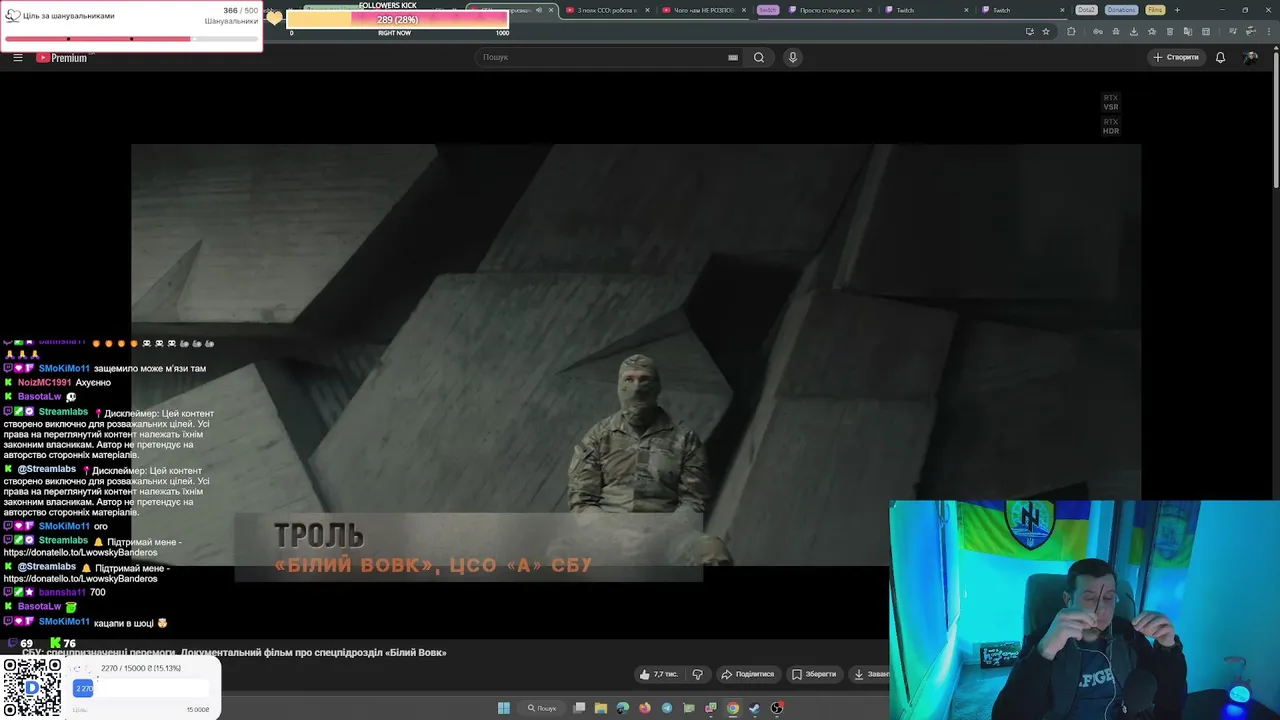Click the donation QR code
1280x720 pixels.
click(32, 688)
